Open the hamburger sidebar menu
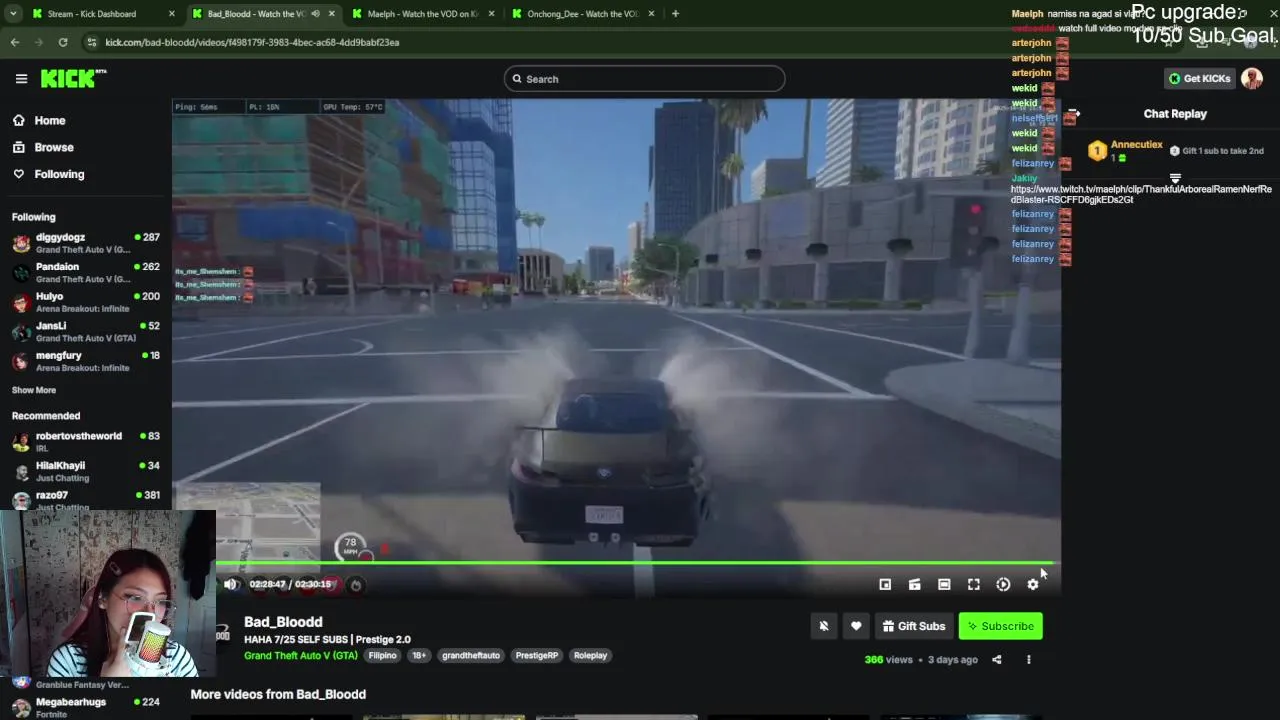 [21, 78]
